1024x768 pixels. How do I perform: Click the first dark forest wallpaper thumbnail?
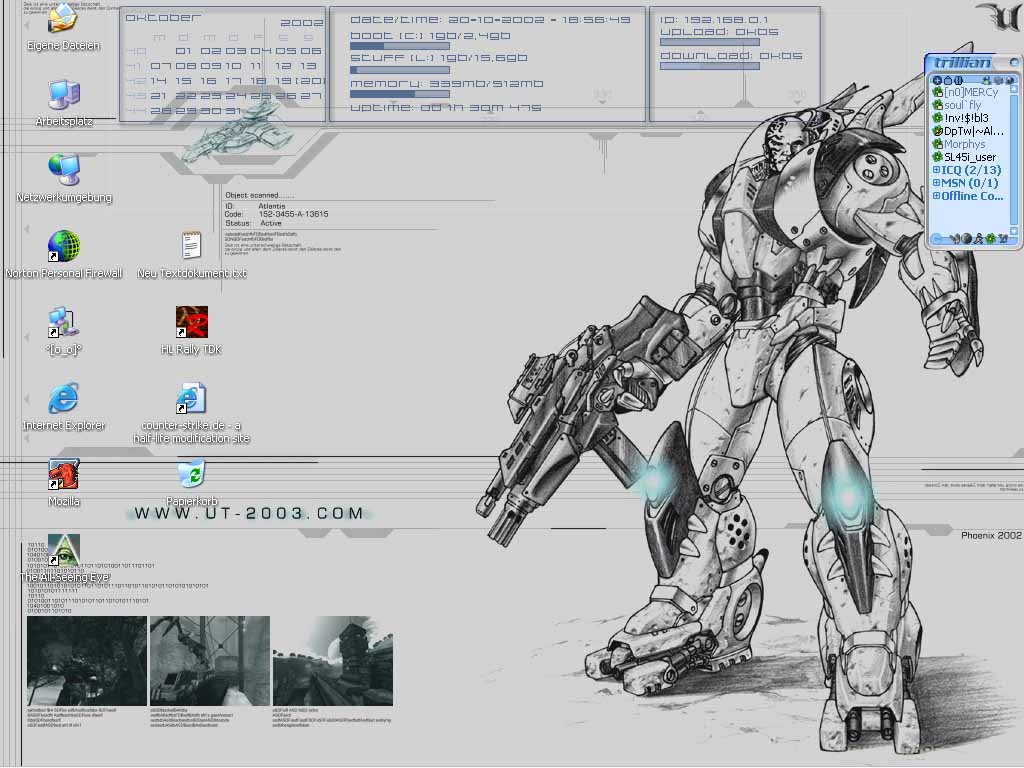coord(87,661)
